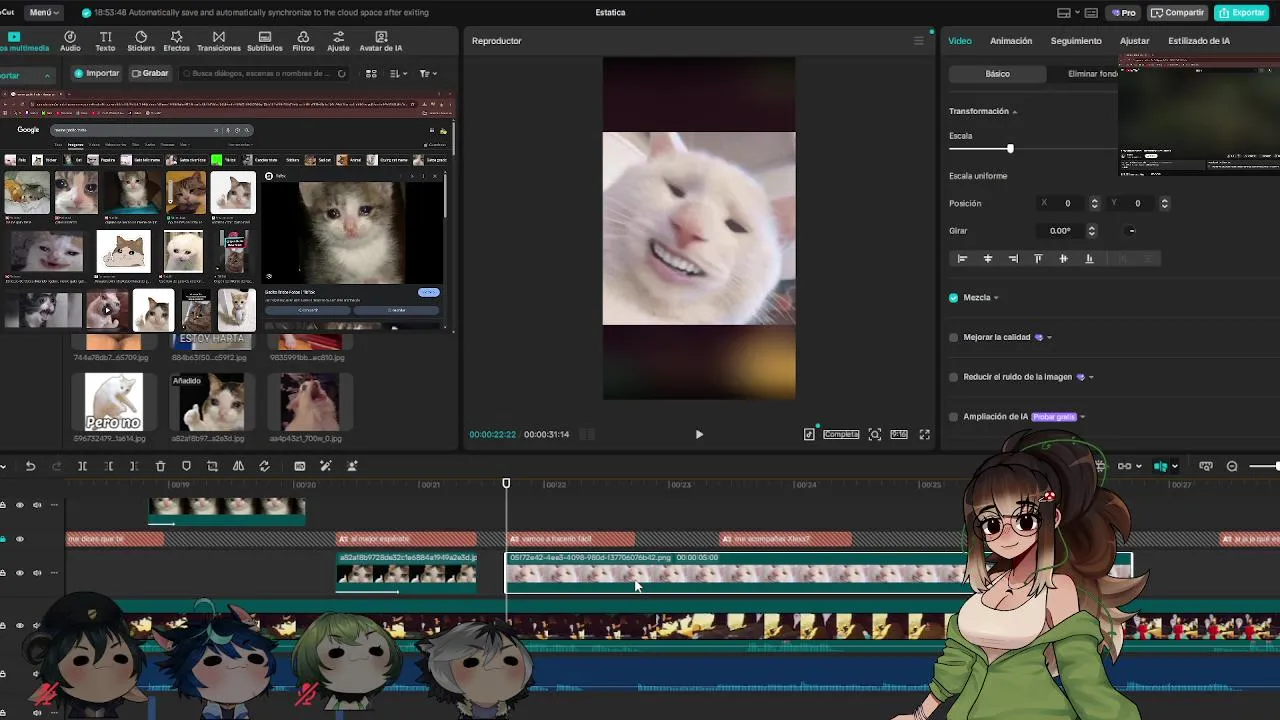Click the Completa quality button in player
Viewport: 1280px width, 720px height.
tap(841, 434)
